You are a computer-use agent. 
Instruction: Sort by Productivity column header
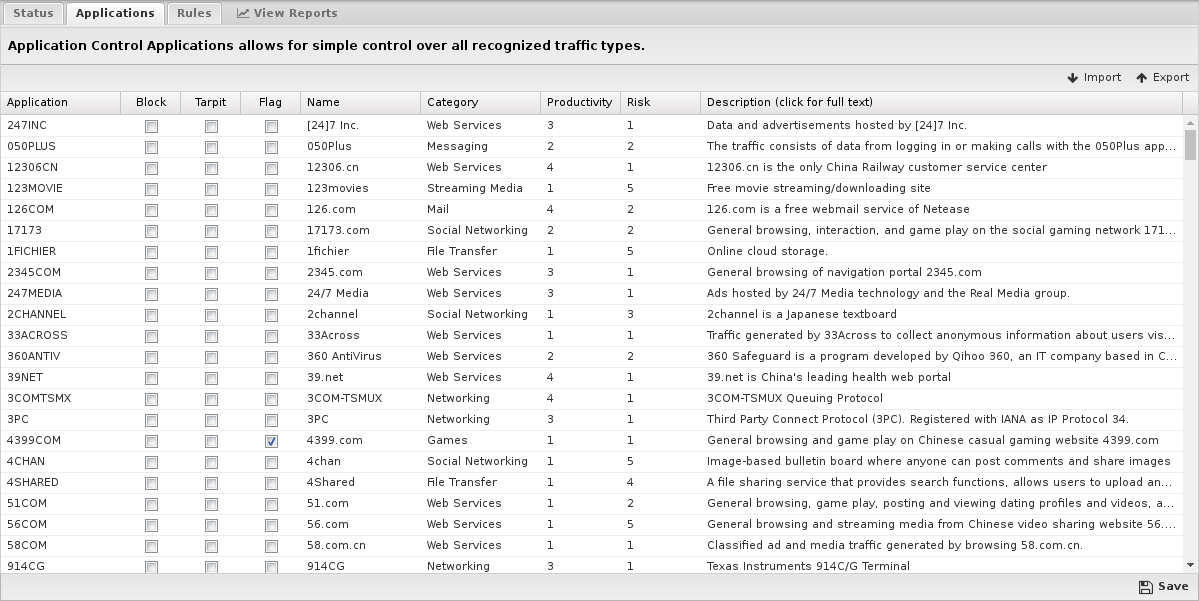coord(580,102)
